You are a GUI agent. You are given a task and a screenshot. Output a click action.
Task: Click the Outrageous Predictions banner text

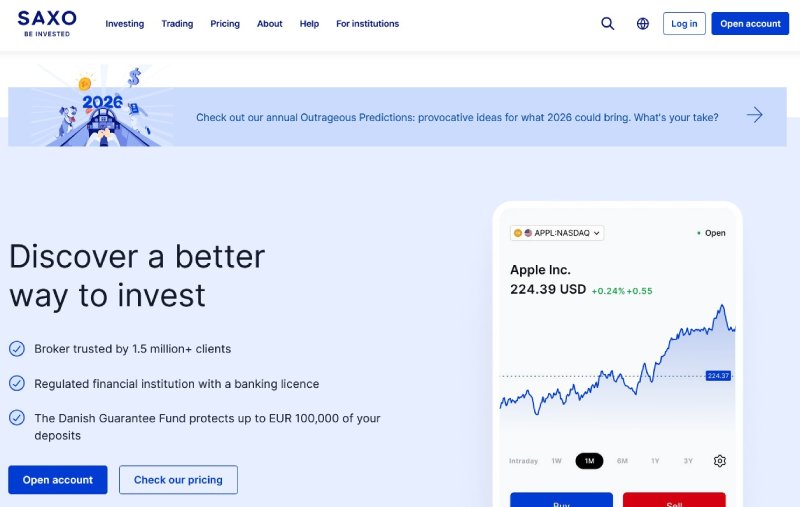pyautogui.click(x=457, y=117)
